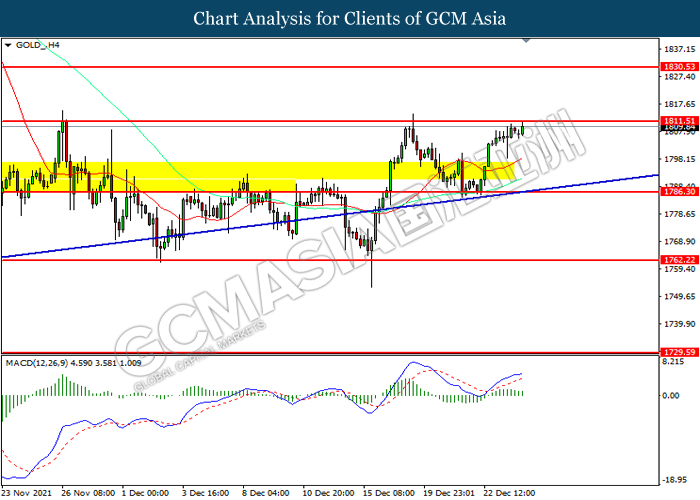This screenshot has height=500, width=700.
Task: Click the 1817.65 price axis value
Action: pos(679,104)
